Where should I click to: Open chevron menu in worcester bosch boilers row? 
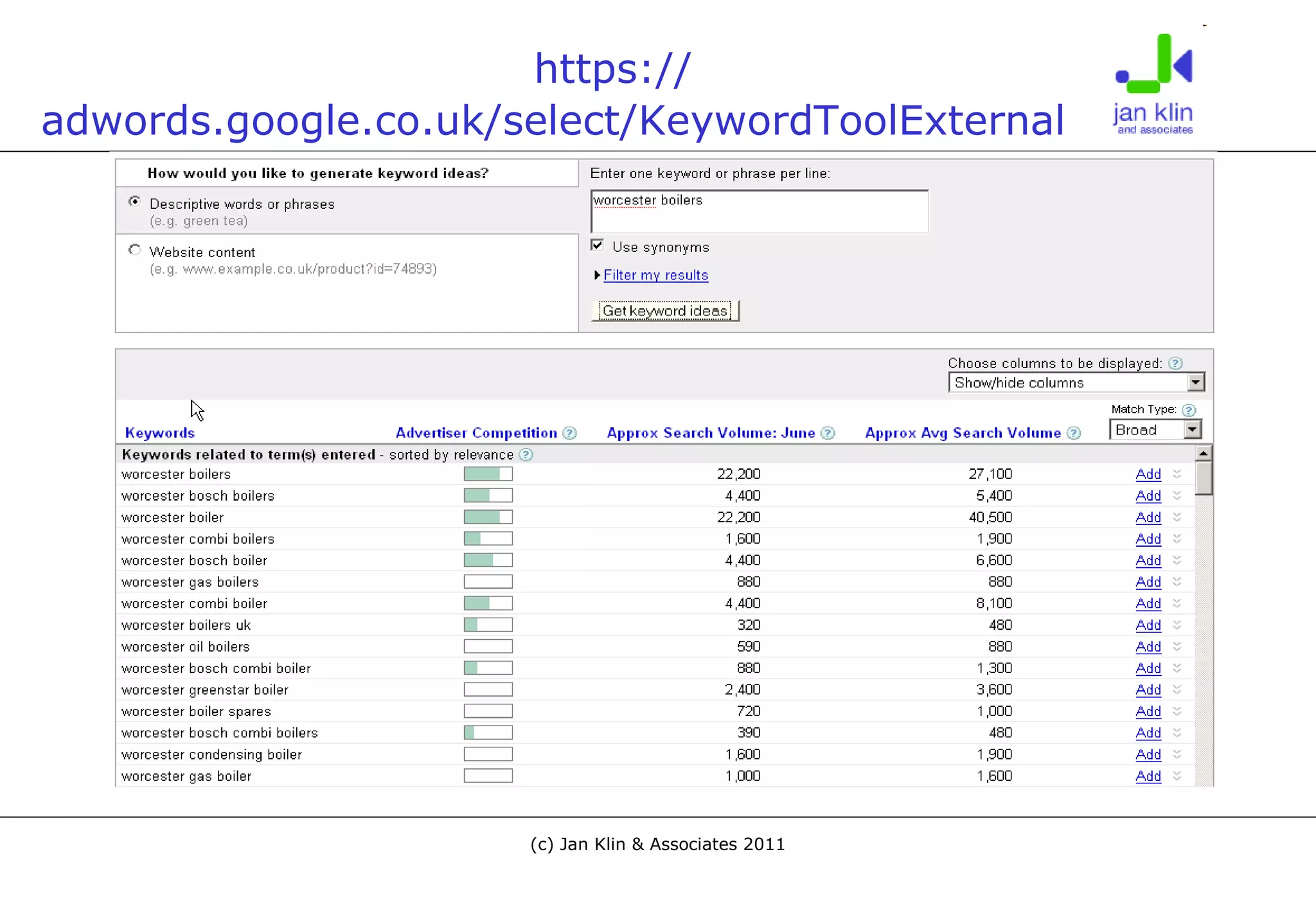click(1177, 495)
